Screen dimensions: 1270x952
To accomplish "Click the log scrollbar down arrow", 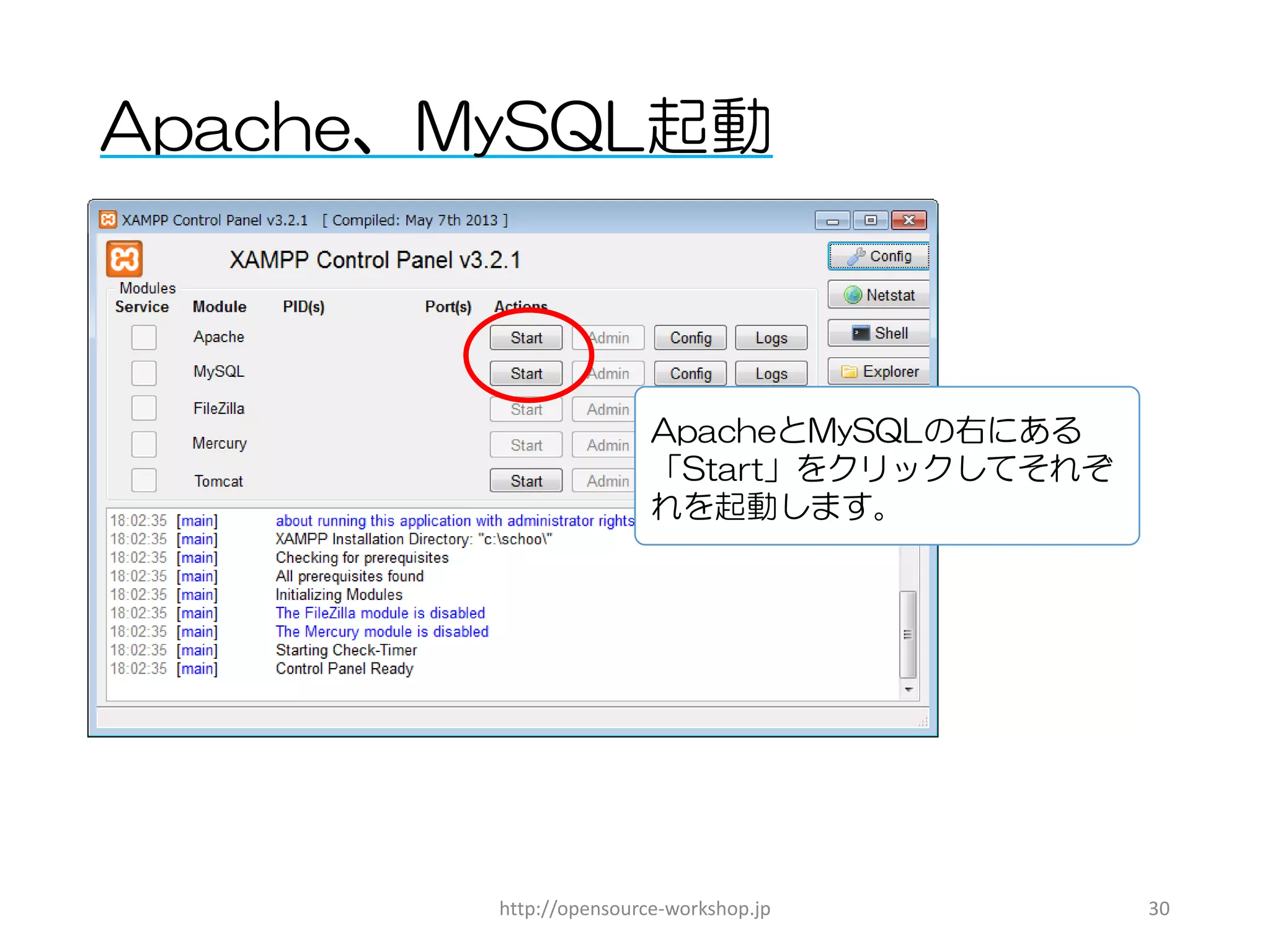I will coord(908,690).
